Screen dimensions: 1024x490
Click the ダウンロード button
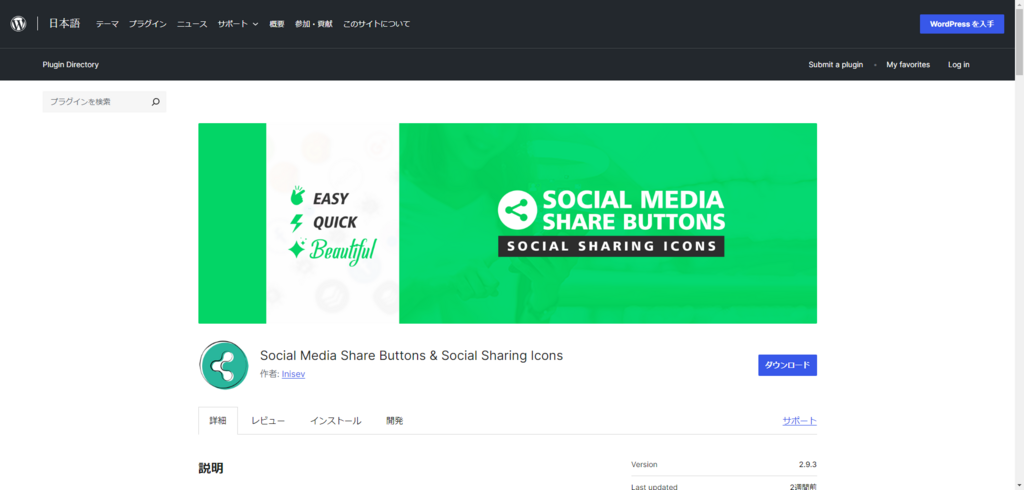(787, 365)
